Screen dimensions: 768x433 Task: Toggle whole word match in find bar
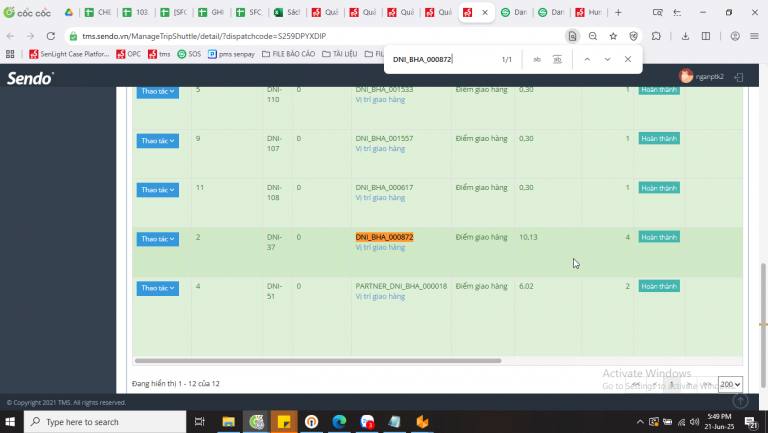[557, 59]
